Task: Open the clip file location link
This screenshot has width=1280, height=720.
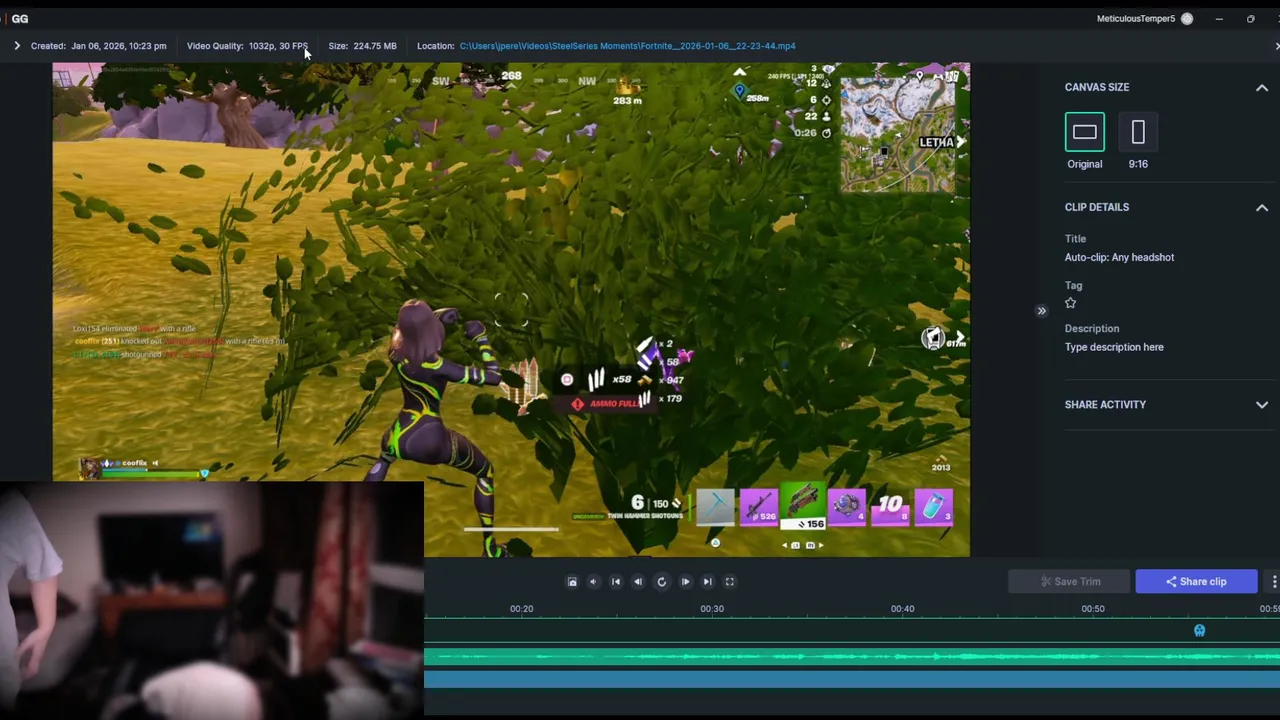Action: (627, 46)
